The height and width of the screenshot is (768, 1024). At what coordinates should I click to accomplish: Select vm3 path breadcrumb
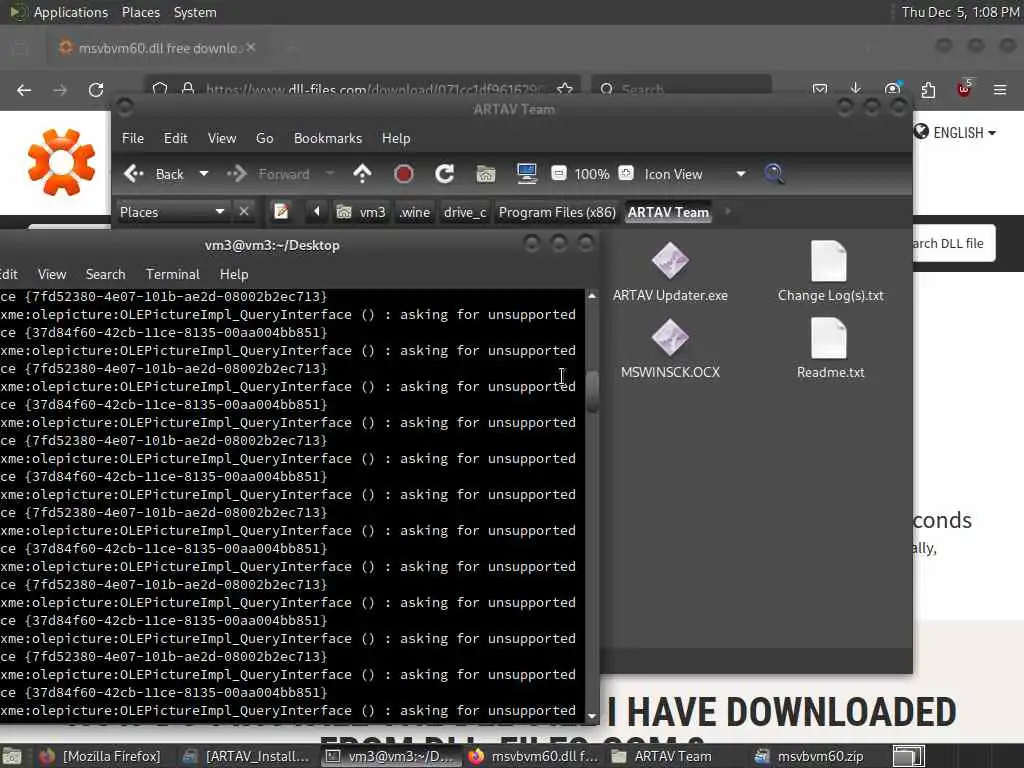[361, 212]
